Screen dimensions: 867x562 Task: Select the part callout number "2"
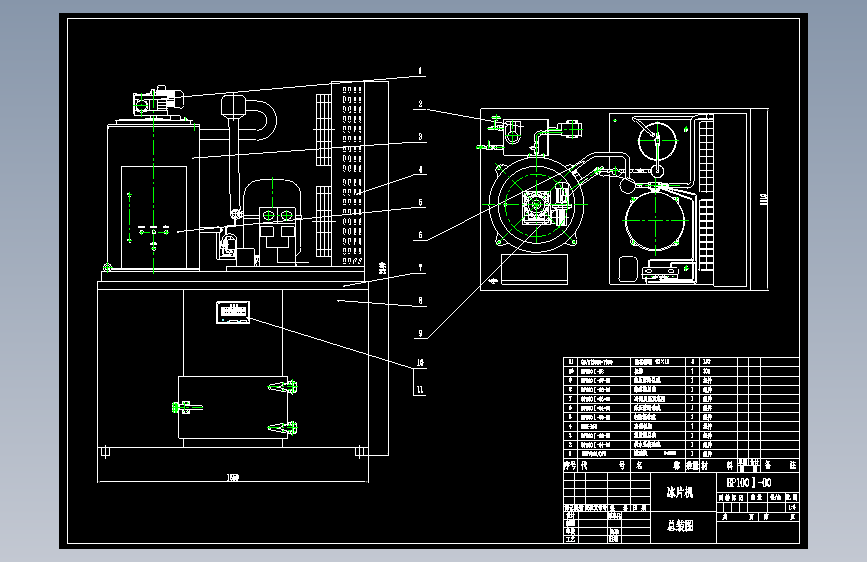[420, 103]
